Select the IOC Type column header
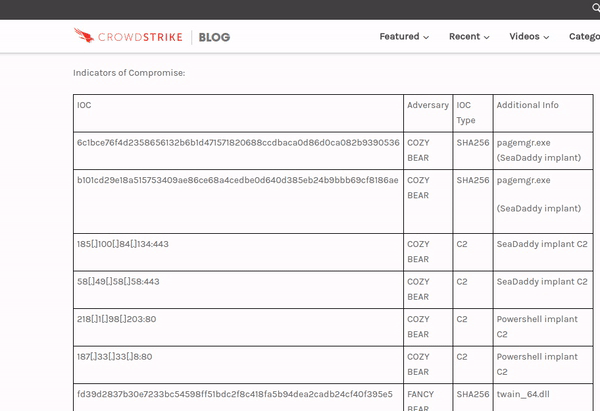The height and width of the screenshot is (411, 600). click(x=466, y=113)
